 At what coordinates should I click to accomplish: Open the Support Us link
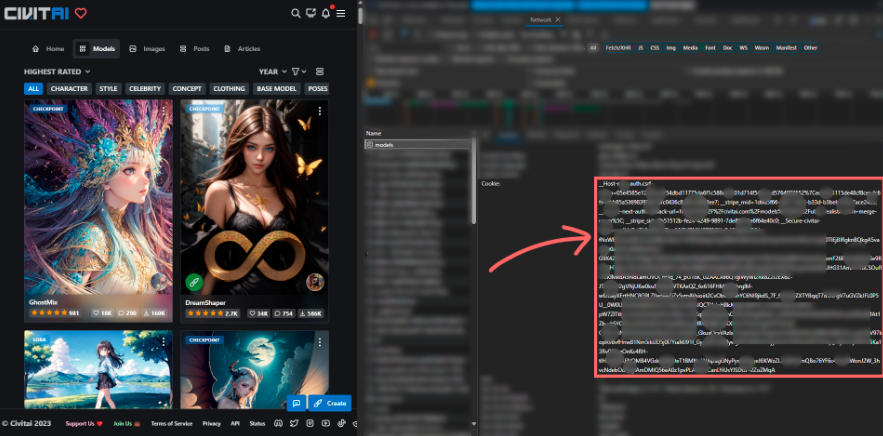[x=84, y=424]
